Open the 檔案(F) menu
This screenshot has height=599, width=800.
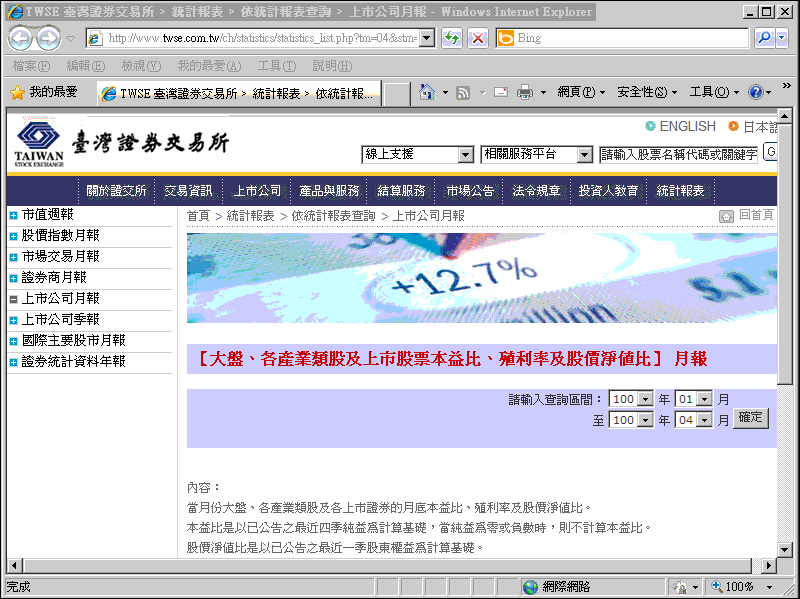click(31, 66)
